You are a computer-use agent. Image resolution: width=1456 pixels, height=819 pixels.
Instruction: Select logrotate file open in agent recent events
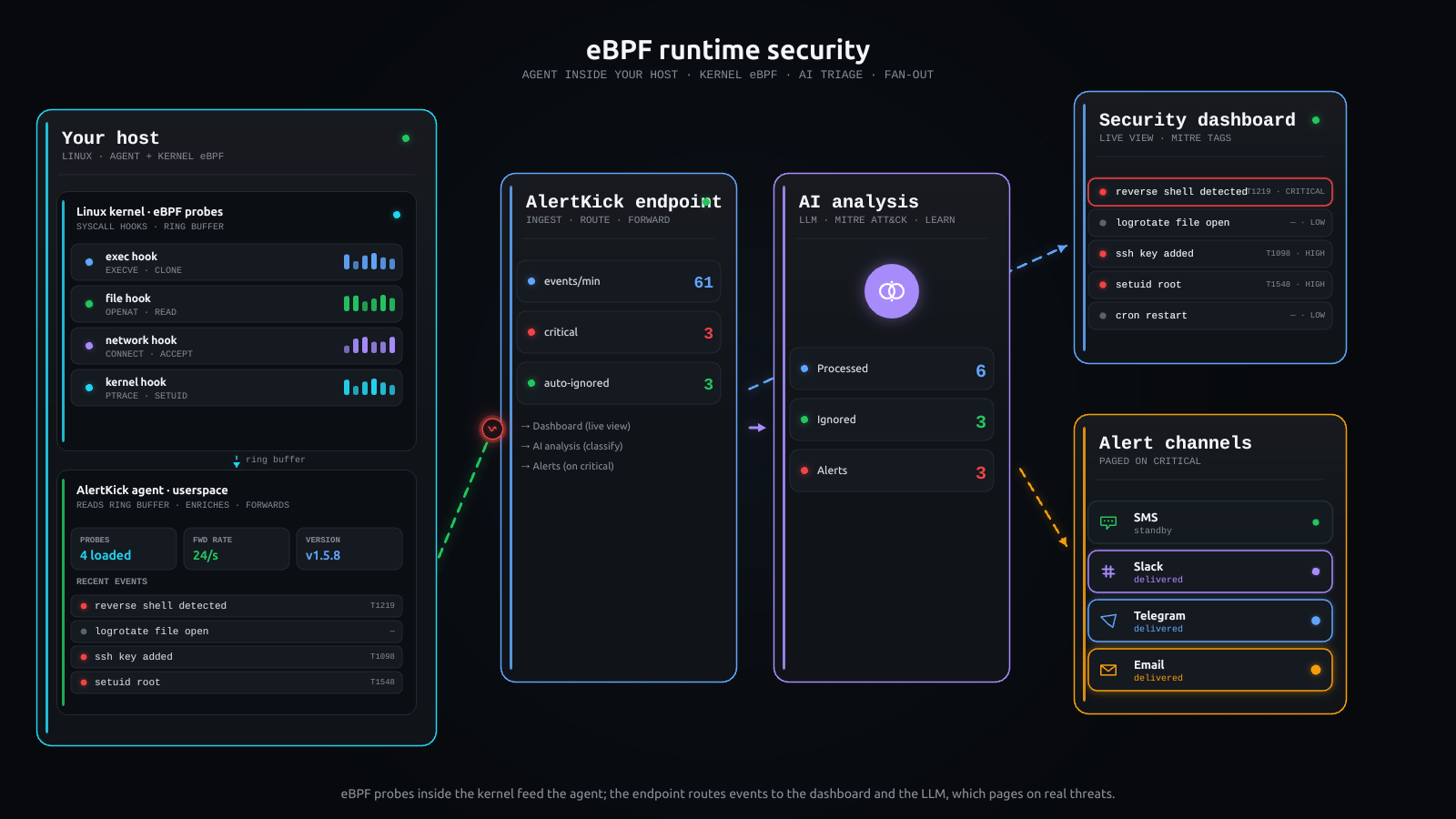coord(237,632)
